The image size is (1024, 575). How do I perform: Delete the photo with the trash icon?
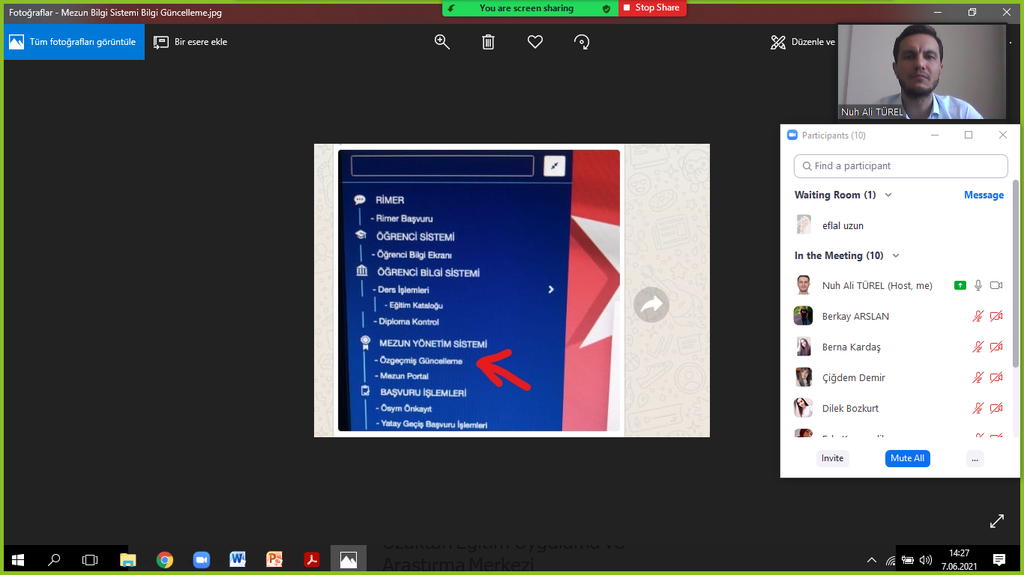coord(488,42)
